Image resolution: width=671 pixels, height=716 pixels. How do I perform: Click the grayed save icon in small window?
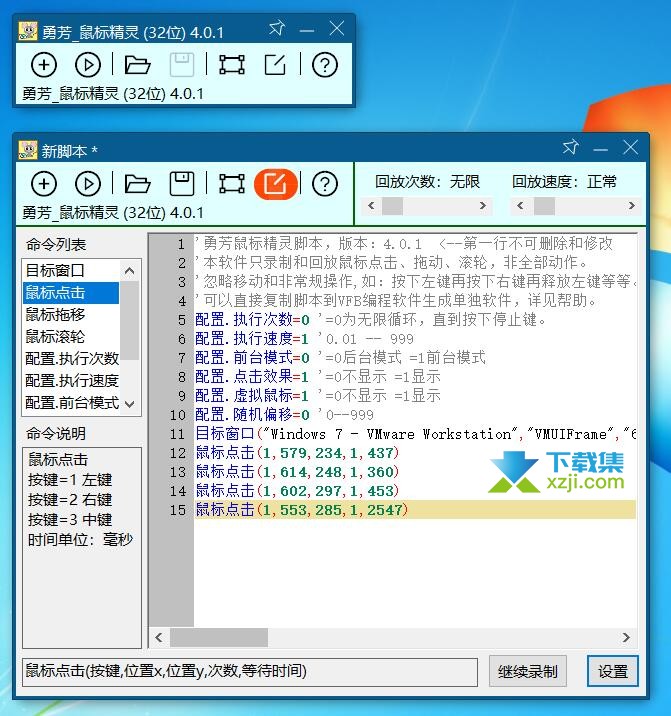coord(182,64)
